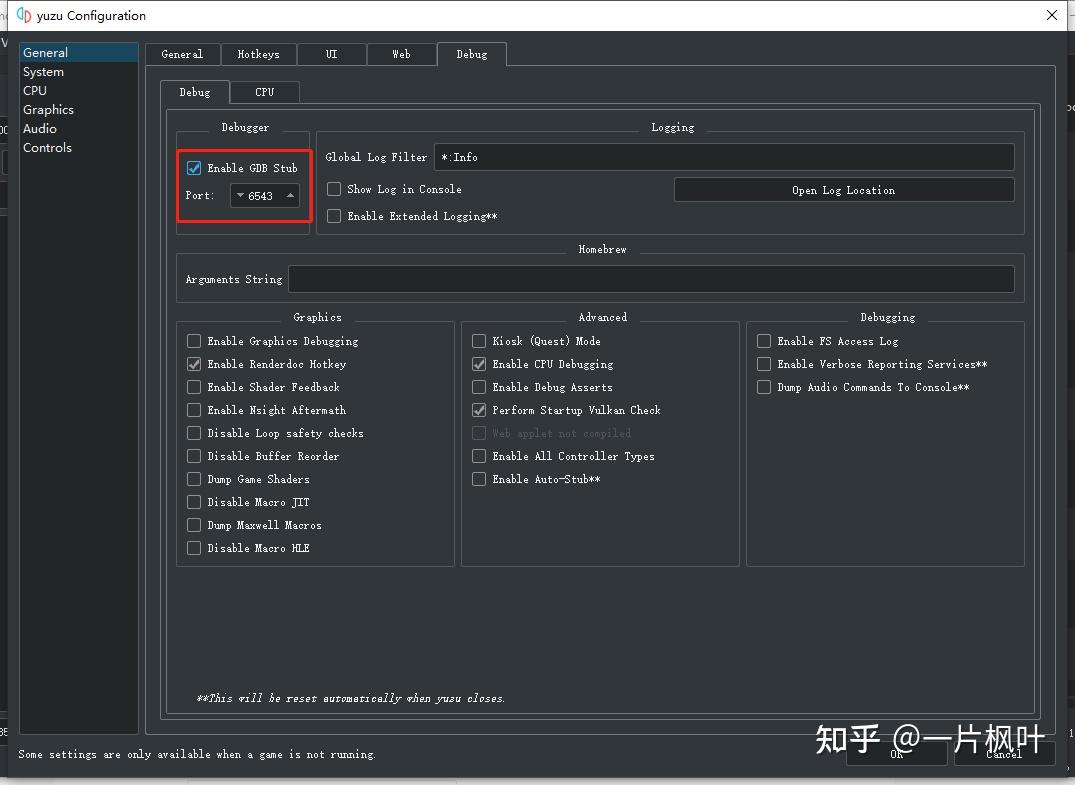The width and height of the screenshot is (1075, 785).
Task: Click the Global Log Filter field
Action: click(724, 157)
